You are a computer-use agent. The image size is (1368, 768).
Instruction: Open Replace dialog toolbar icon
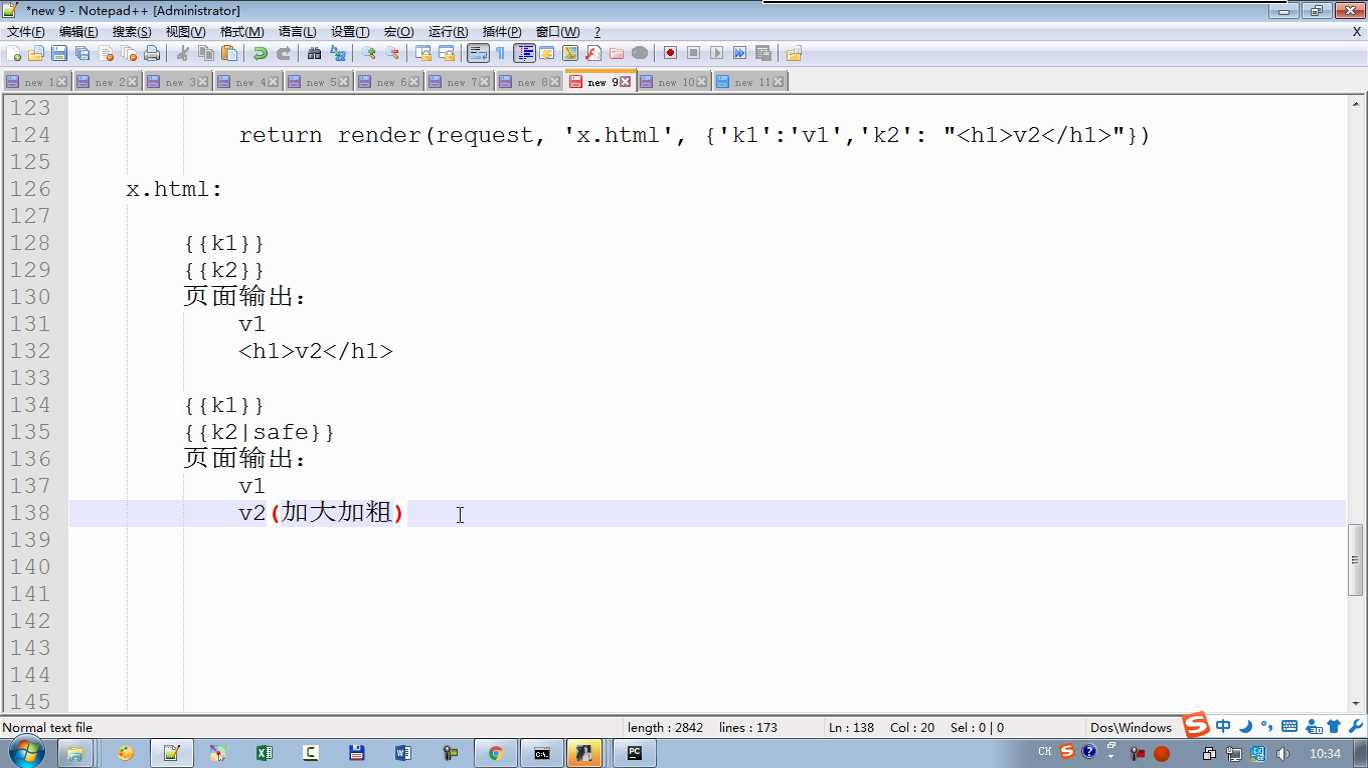tap(338, 53)
